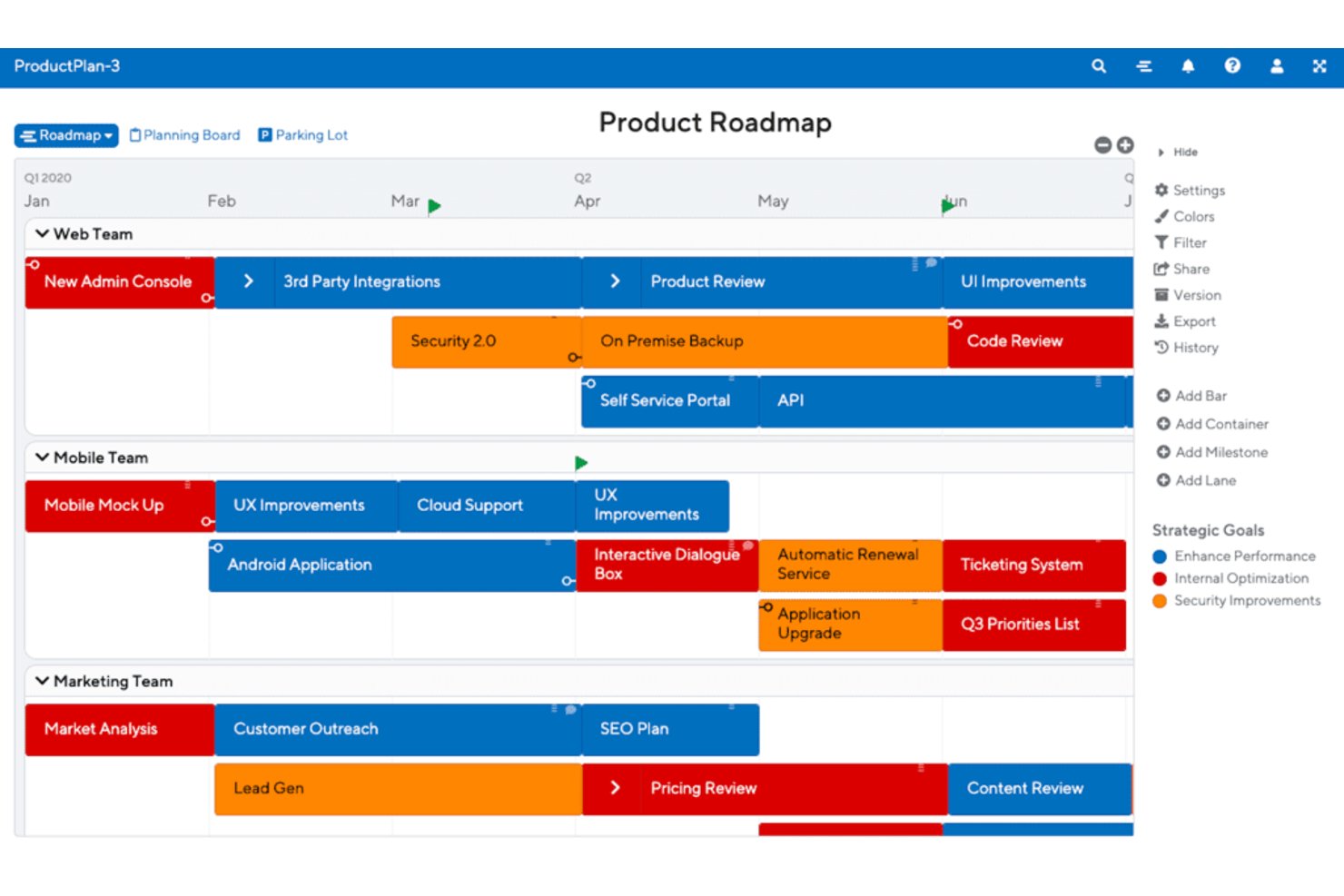
Task: Click Add Container
Action: (x=1212, y=425)
